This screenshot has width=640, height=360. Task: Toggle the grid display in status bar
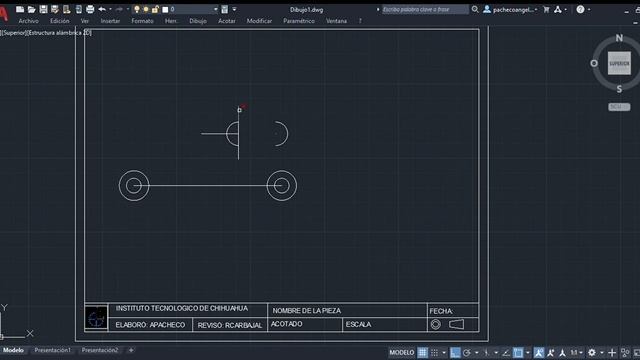coord(422,353)
